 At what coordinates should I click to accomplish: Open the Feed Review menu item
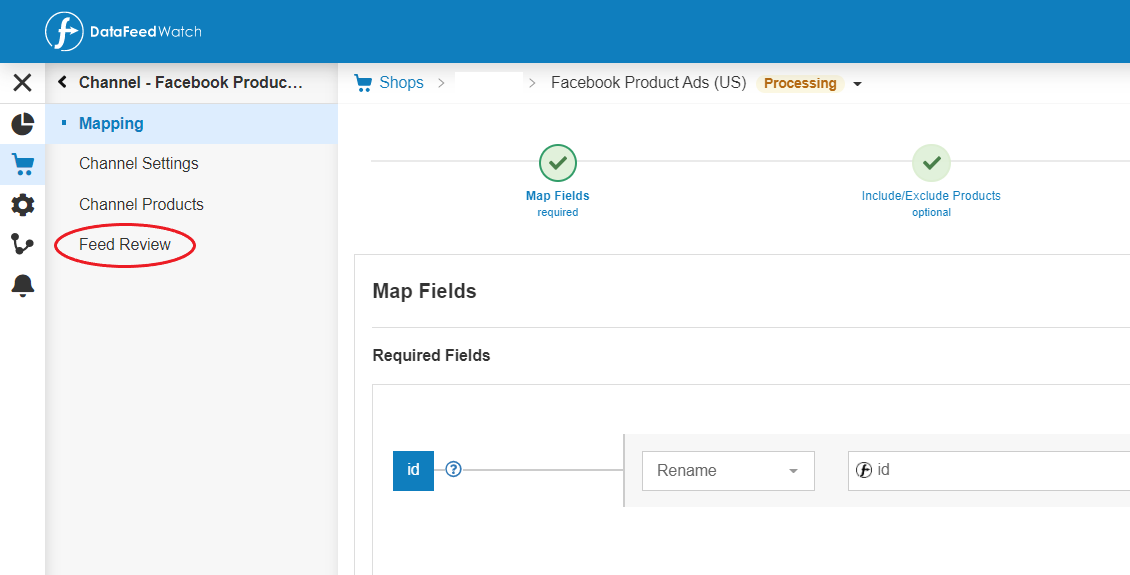coord(125,245)
